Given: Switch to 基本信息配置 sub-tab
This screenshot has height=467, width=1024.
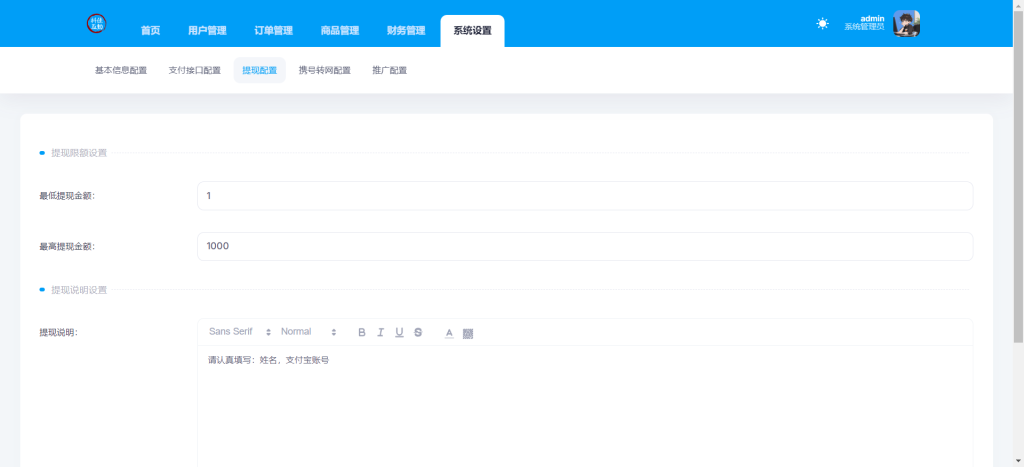Looking at the screenshot, I should point(120,71).
